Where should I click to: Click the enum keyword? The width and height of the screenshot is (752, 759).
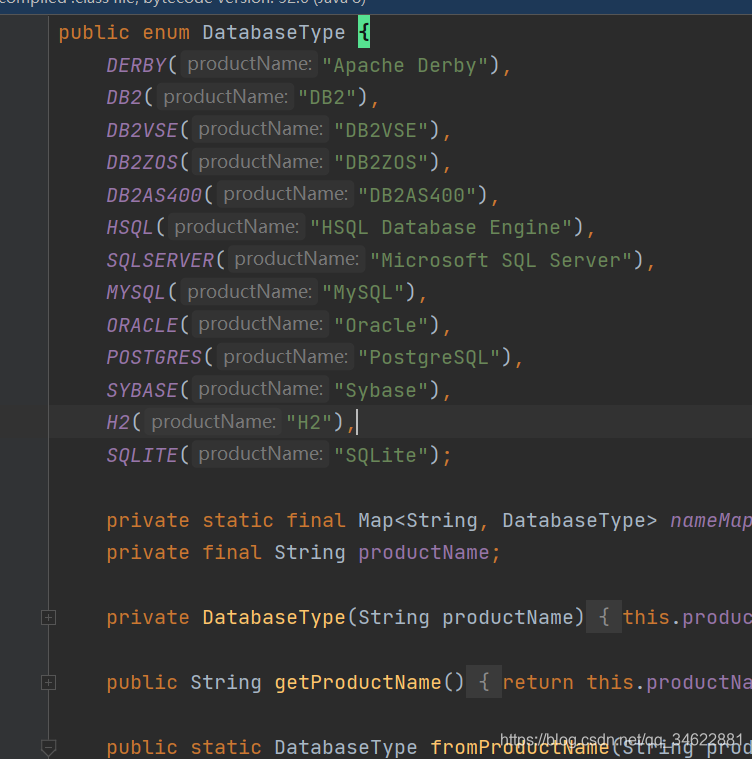tap(166, 33)
